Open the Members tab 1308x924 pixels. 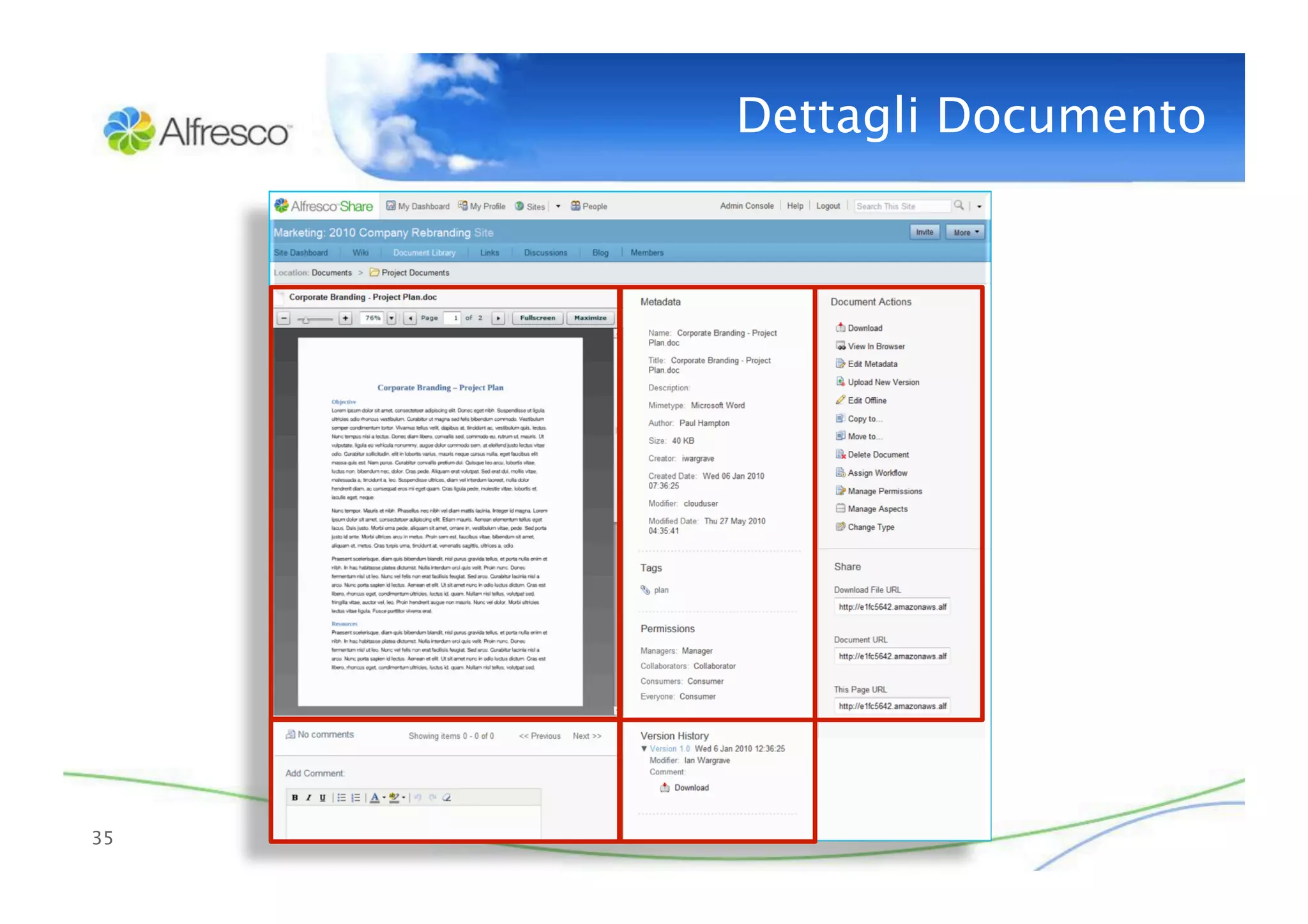tap(647, 253)
